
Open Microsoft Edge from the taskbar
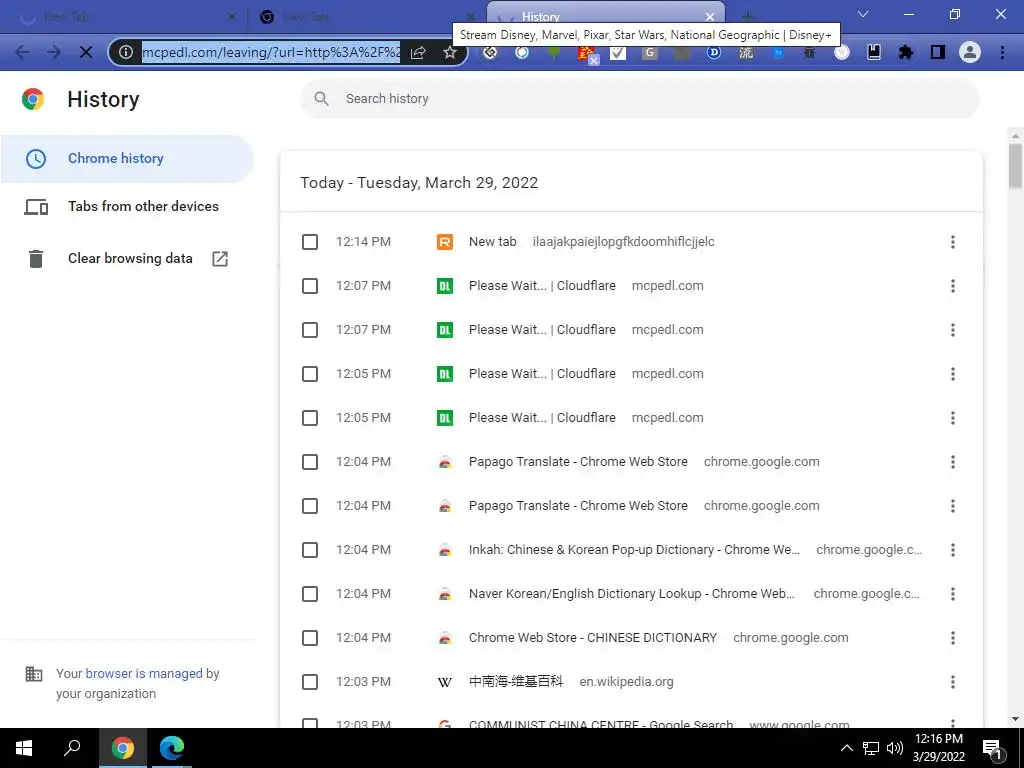pyautogui.click(x=172, y=748)
